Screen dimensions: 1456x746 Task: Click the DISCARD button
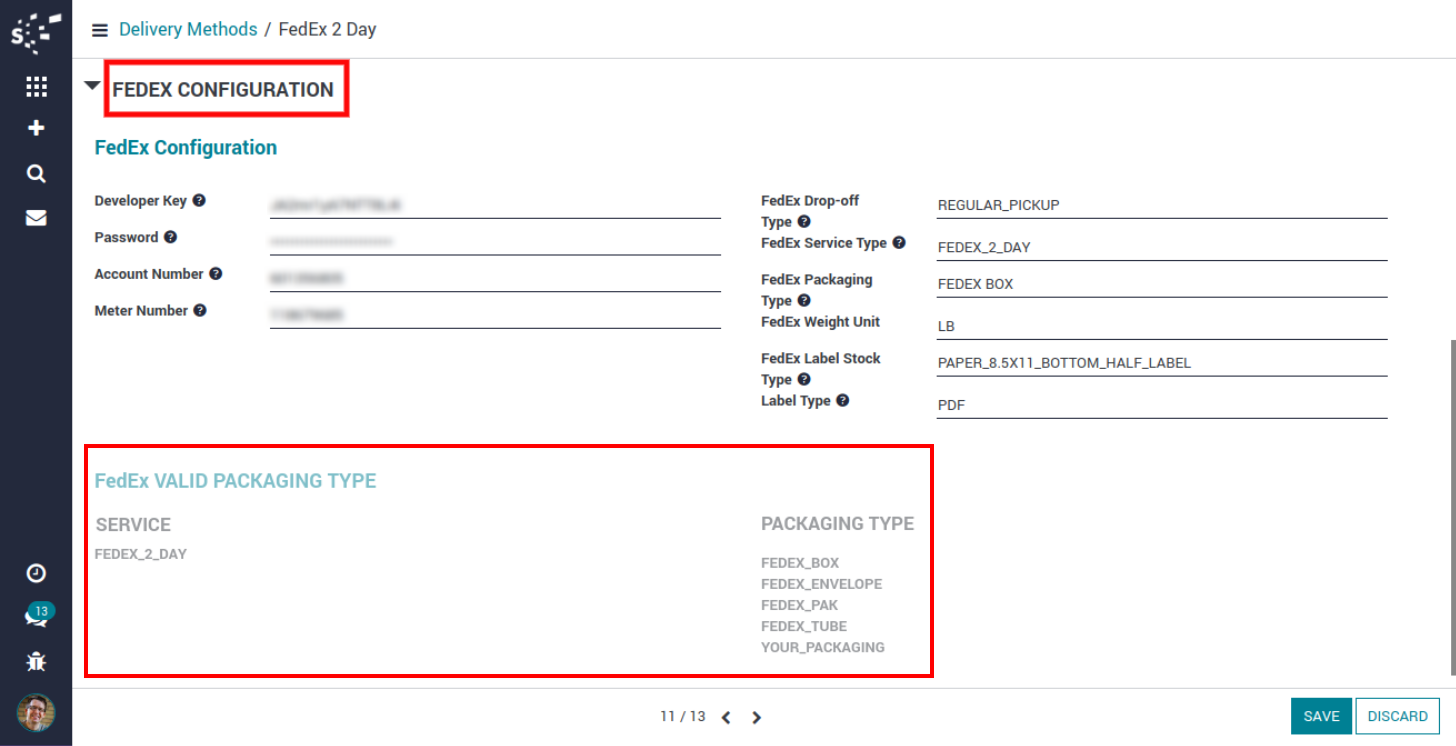click(1397, 716)
